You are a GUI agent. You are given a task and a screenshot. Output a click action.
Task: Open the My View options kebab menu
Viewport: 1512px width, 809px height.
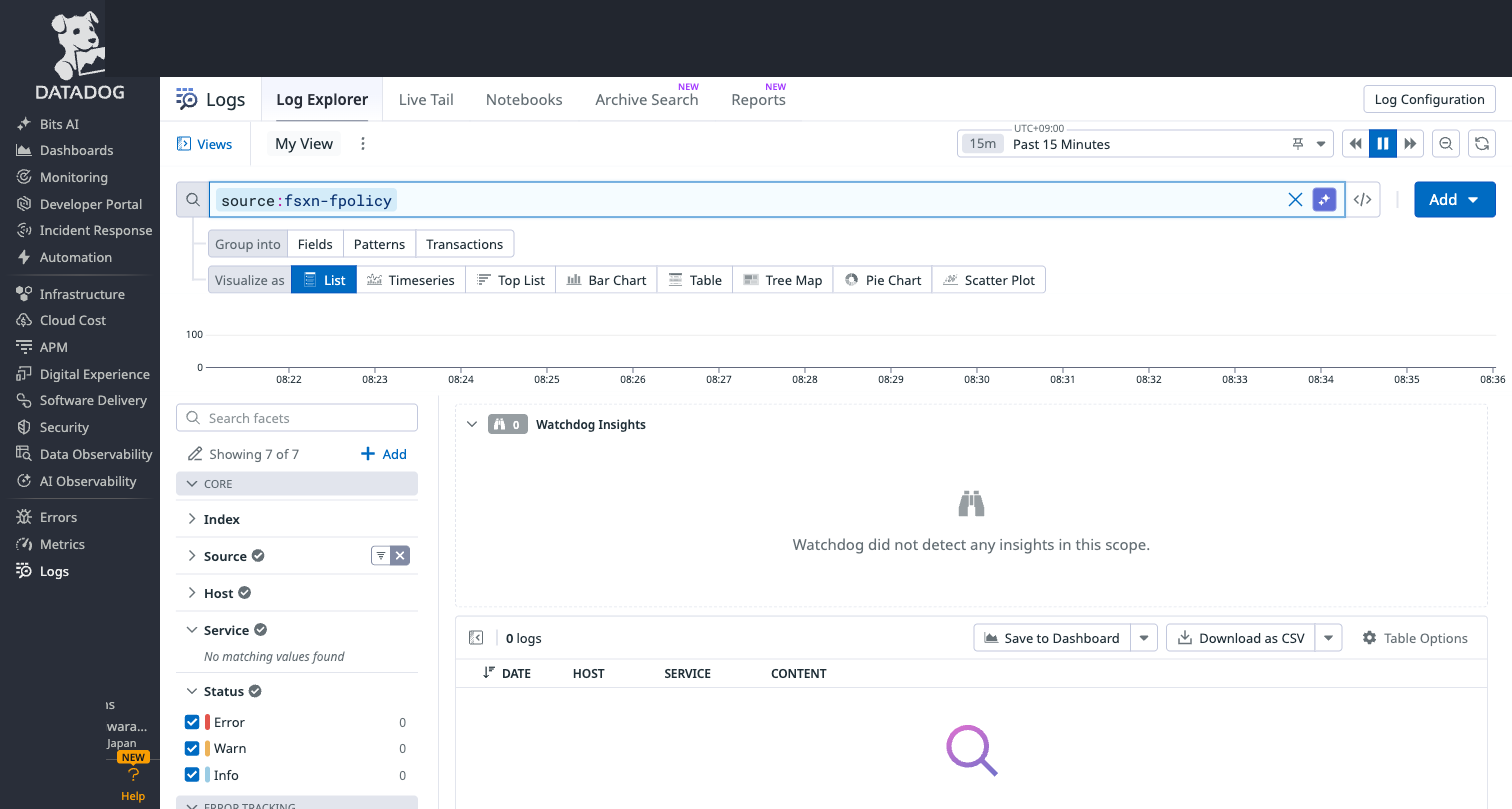tap(363, 144)
